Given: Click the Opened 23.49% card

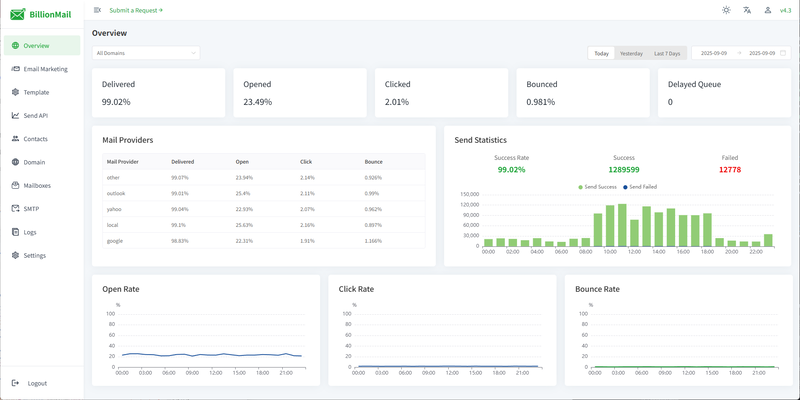Looking at the screenshot, I should pos(300,93).
